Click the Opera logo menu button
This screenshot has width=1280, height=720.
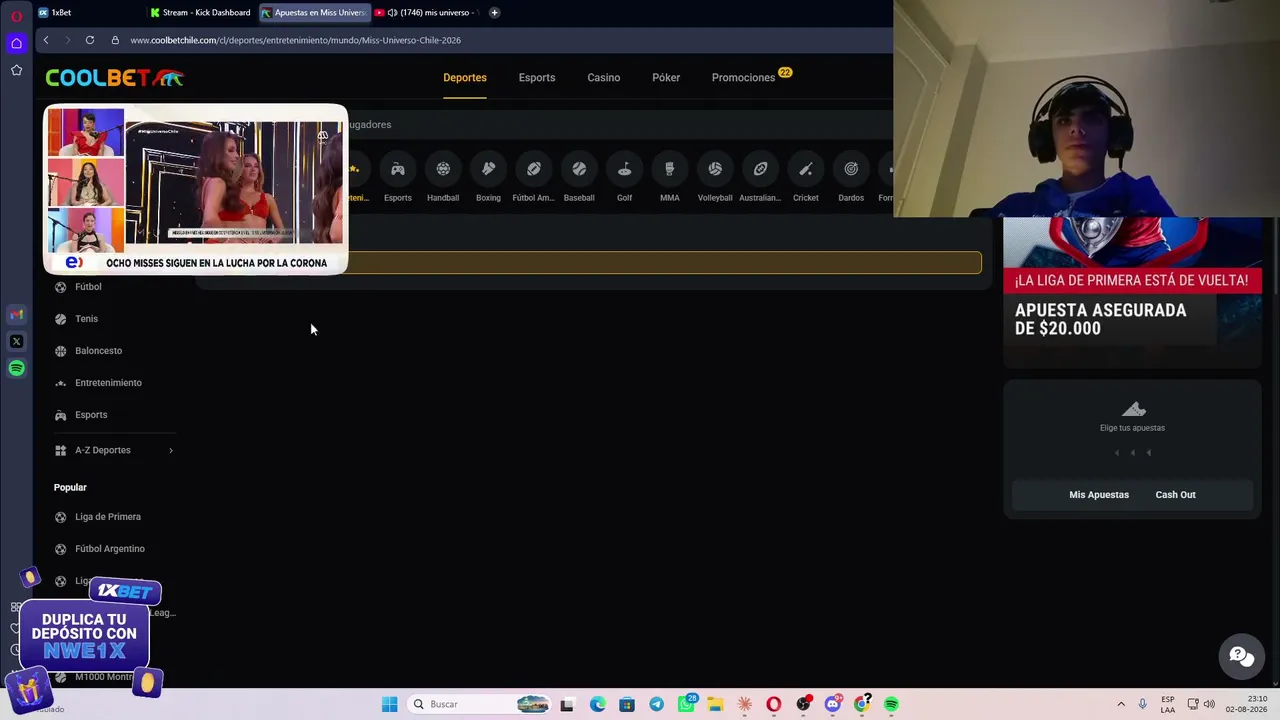coord(16,15)
